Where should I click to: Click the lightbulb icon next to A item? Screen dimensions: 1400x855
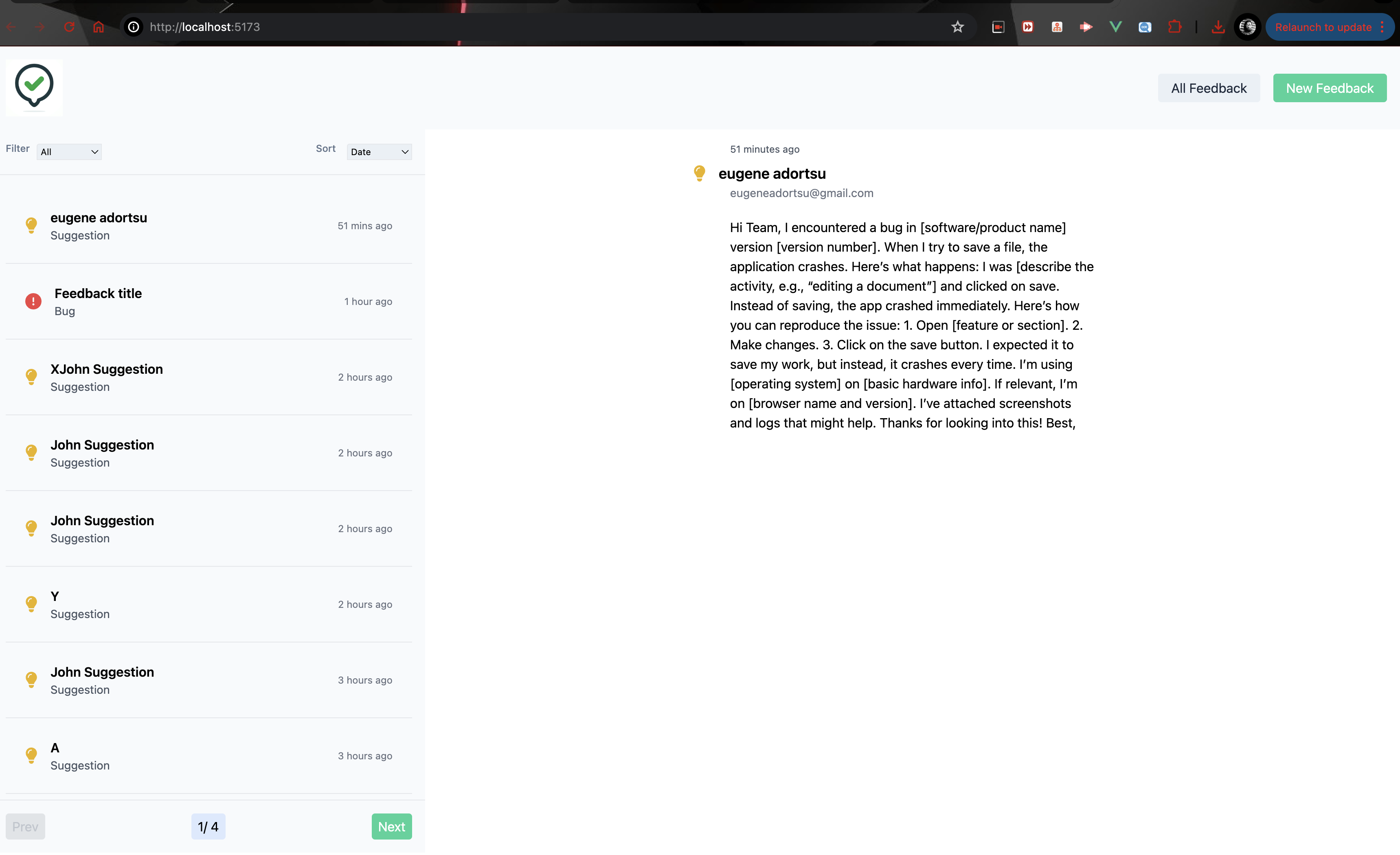click(31, 755)
